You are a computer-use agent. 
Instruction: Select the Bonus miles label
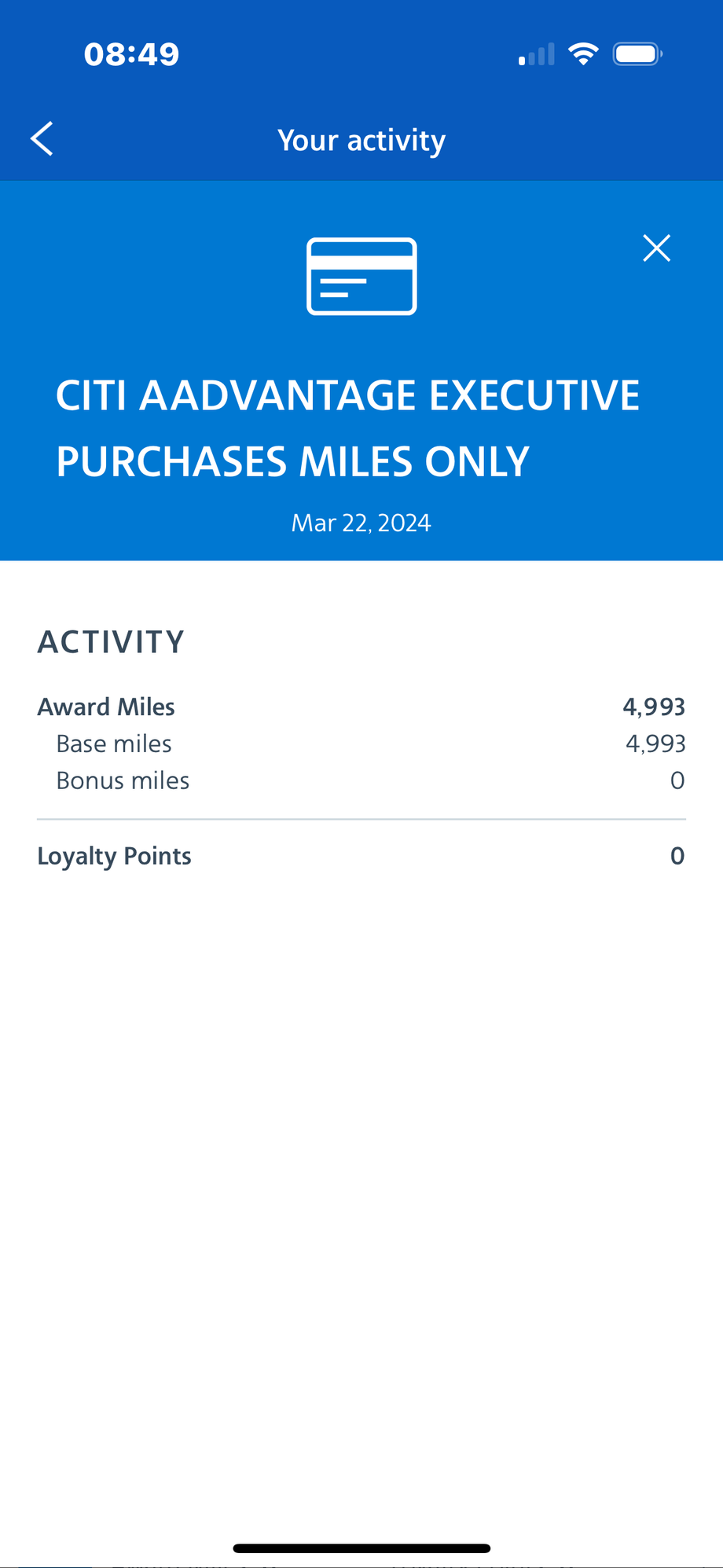pos(123,780)
